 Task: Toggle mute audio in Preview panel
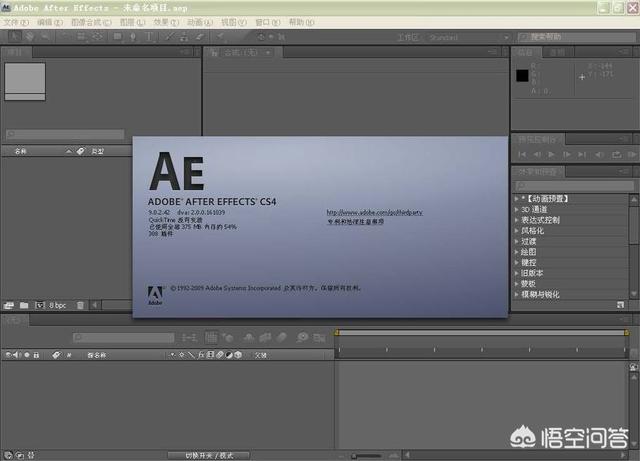click(x=599, y=155)
